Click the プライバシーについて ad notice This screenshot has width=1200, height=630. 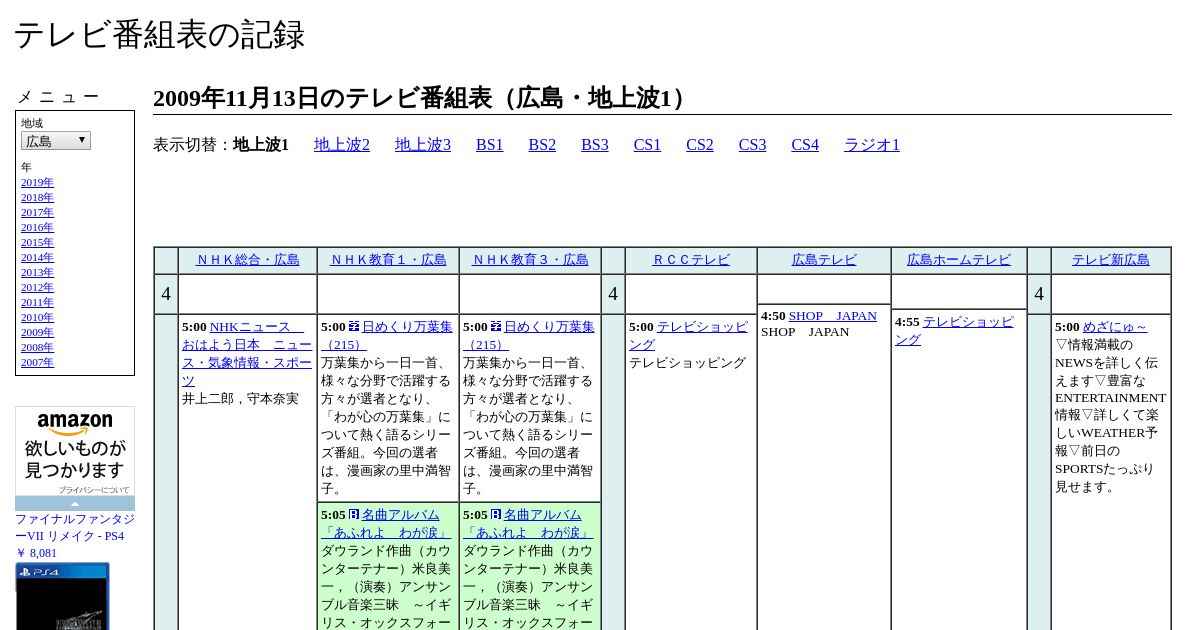93,490
